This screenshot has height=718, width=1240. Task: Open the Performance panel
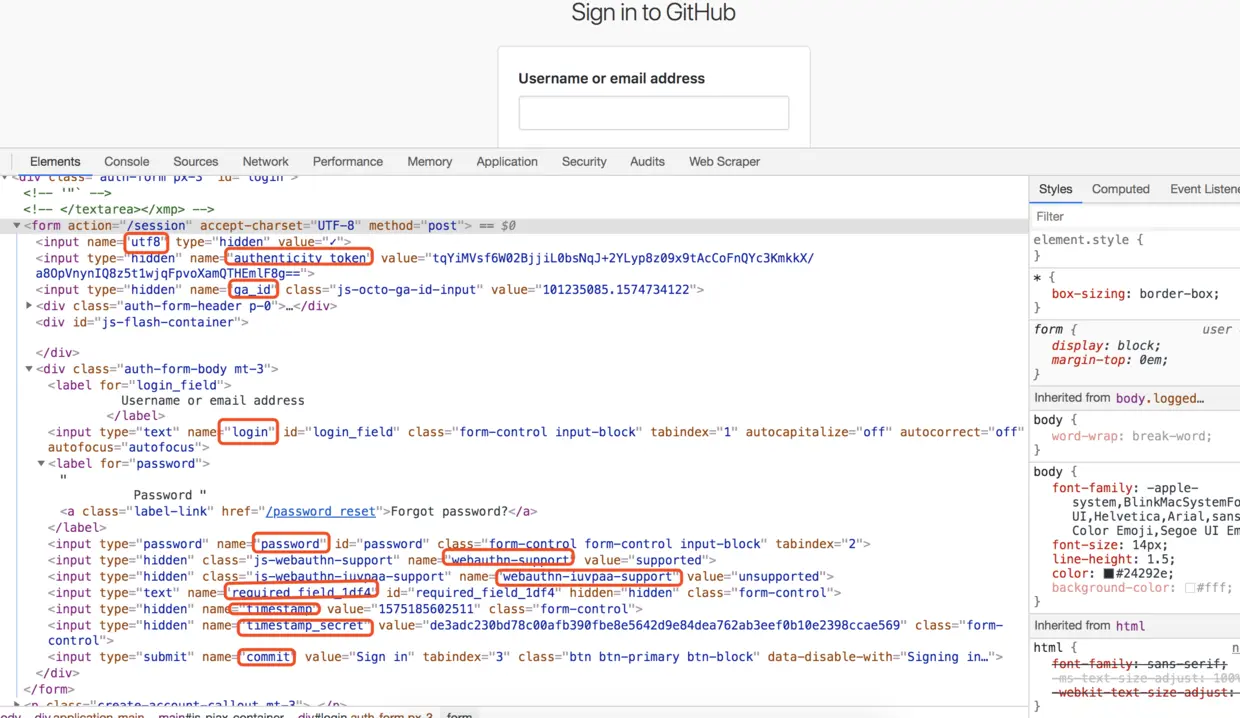tap(347, 161)
